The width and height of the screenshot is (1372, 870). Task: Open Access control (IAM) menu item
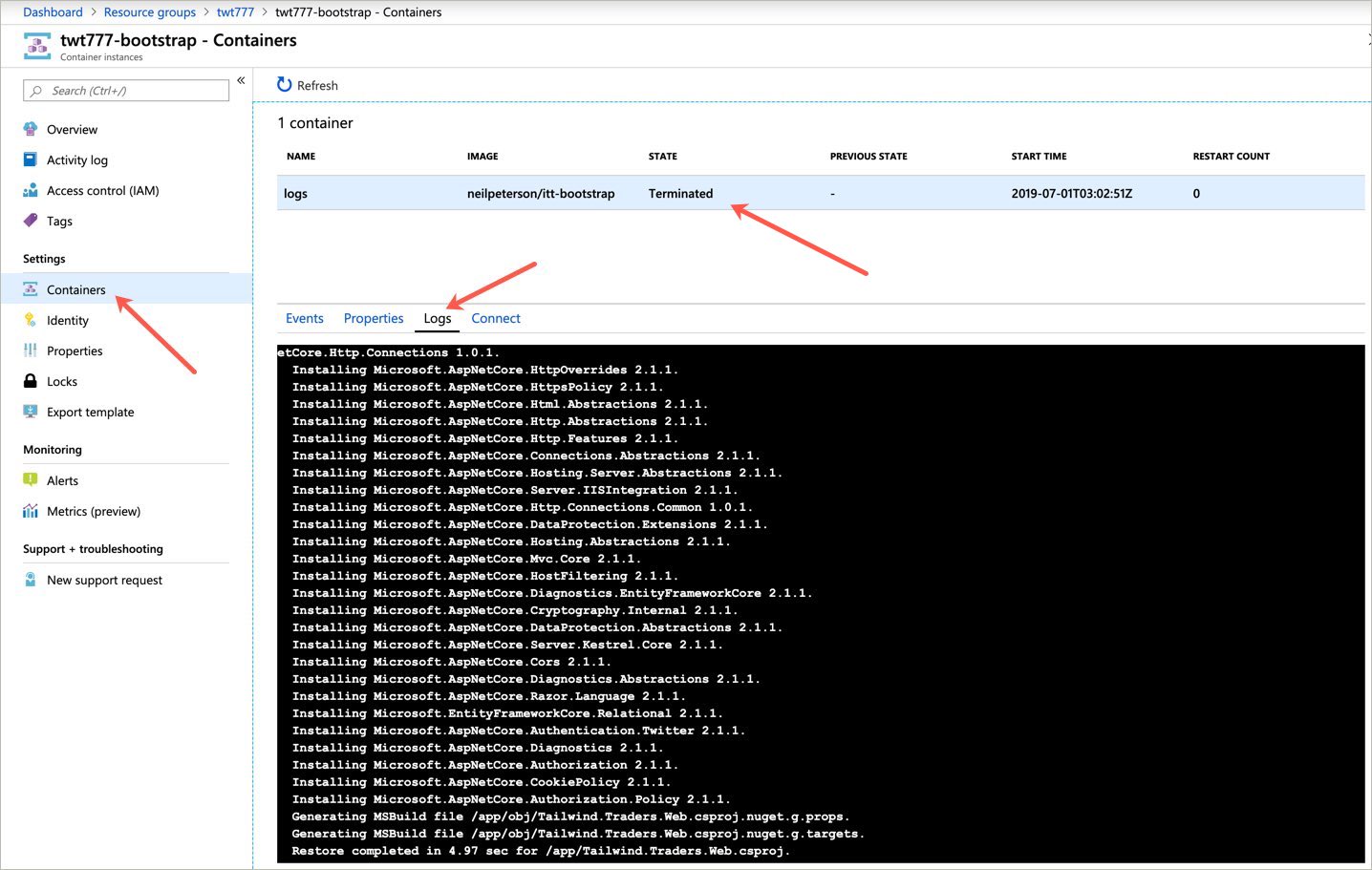pyautogui.click(x=103, y=191)
